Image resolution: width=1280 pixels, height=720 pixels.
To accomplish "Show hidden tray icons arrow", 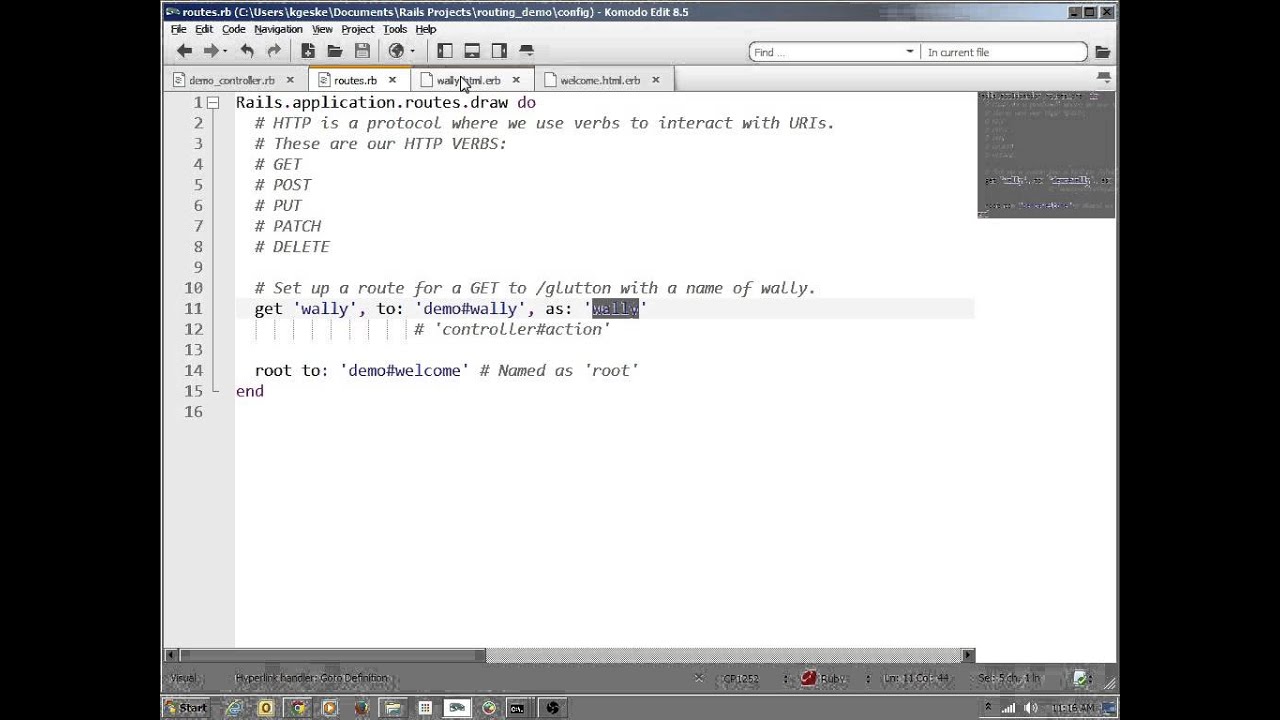I will tap(988, 708).
